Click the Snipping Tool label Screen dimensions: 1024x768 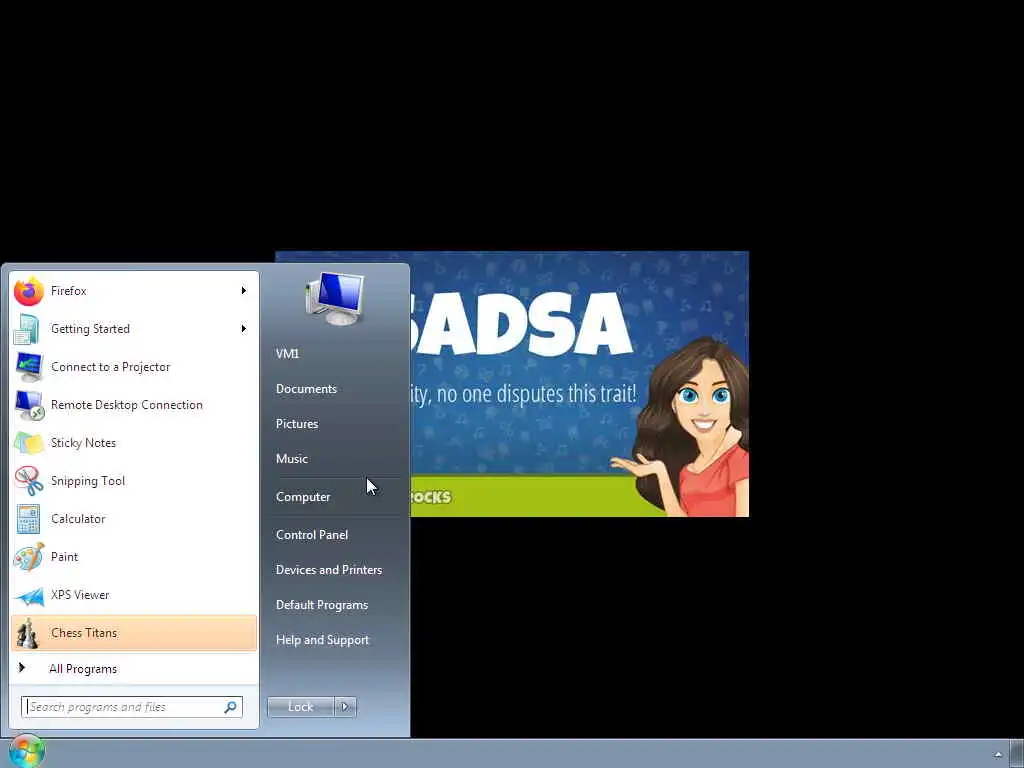pos(88,481)
